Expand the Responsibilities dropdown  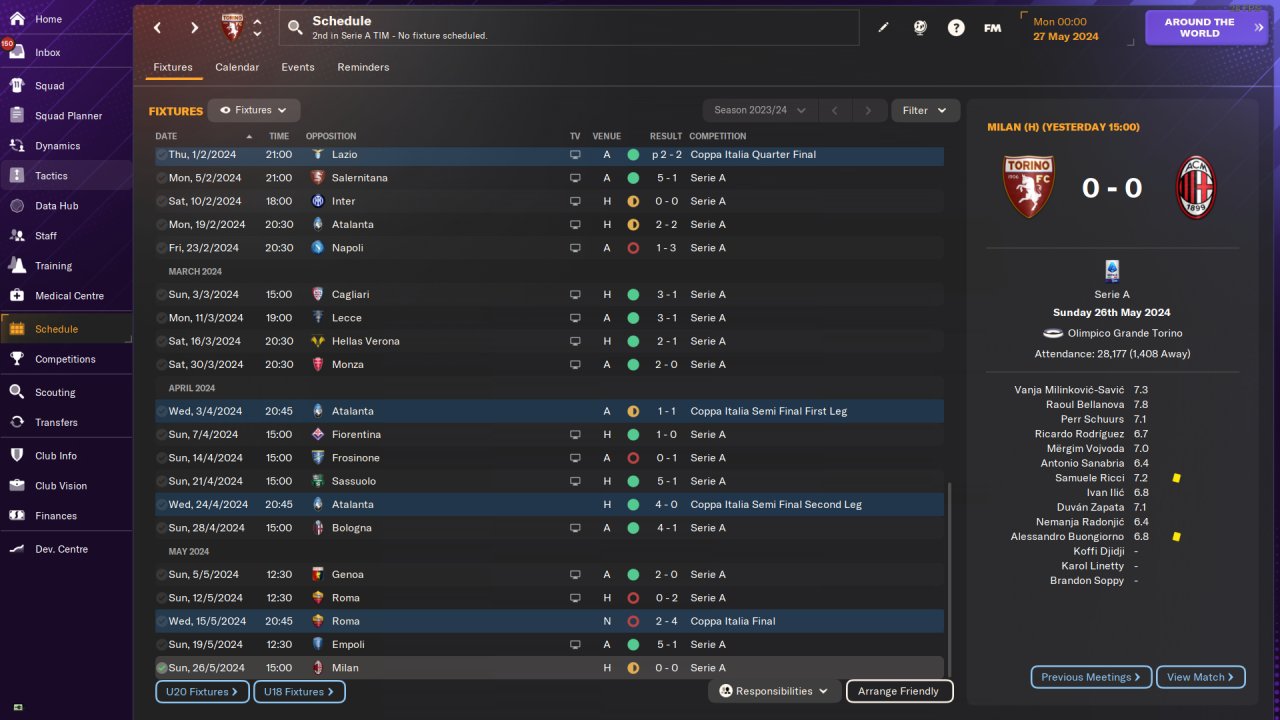(x=774, y=691)
